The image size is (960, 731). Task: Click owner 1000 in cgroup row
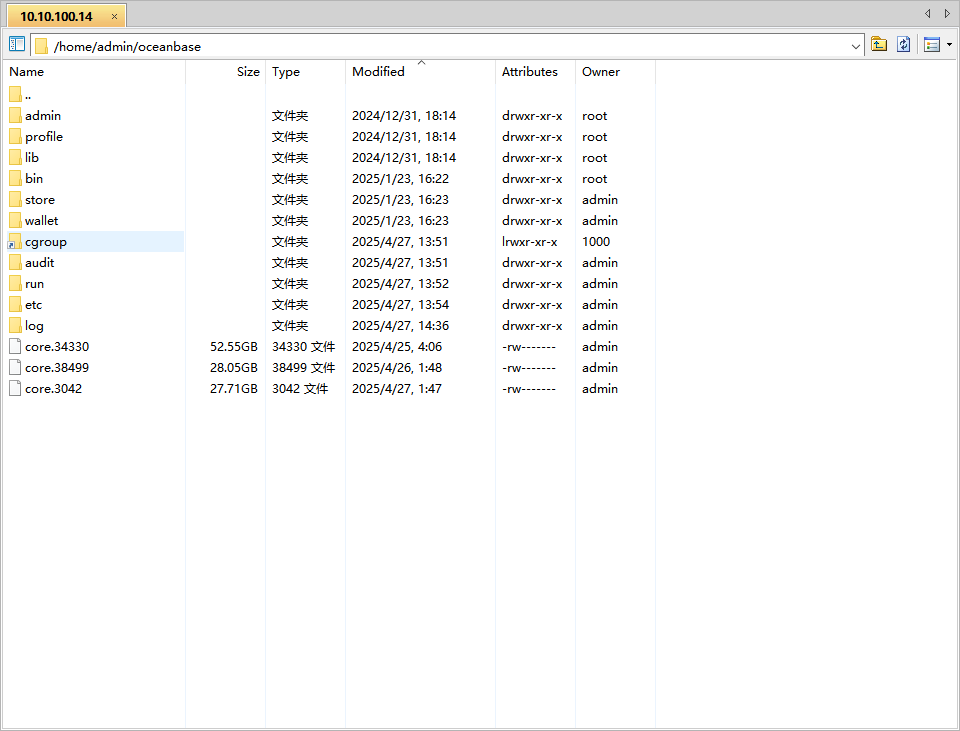596,241
